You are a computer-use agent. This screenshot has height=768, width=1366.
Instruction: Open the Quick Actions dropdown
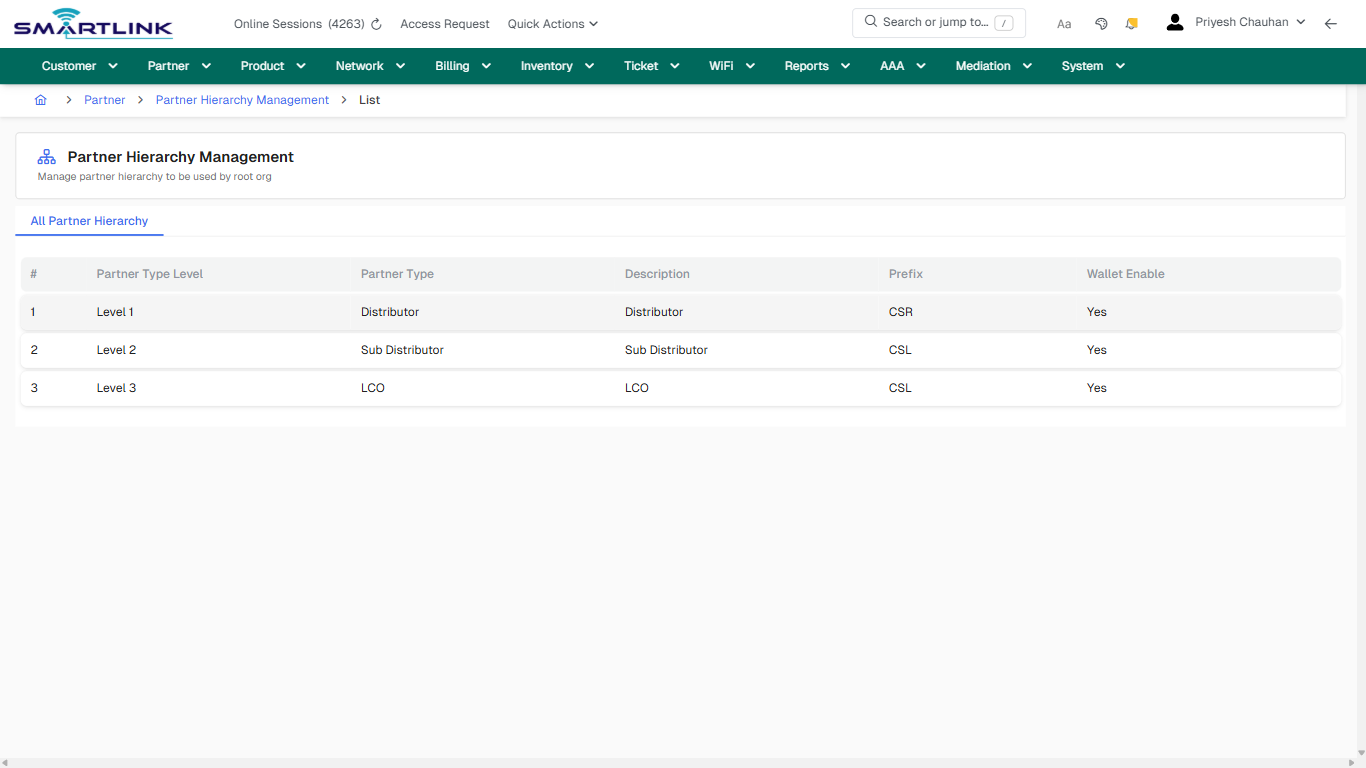pyautogui.click(x=552, y=23)
